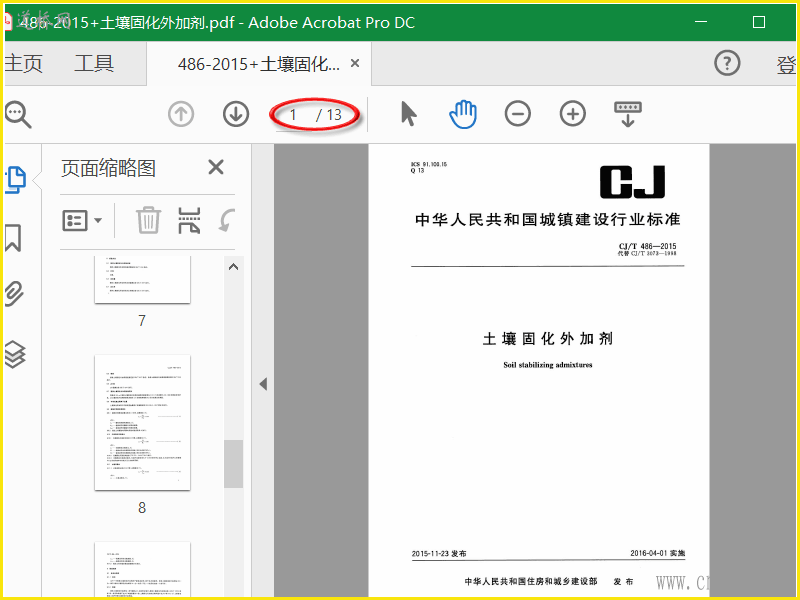Click the current page number field

[x=293, y=115]
